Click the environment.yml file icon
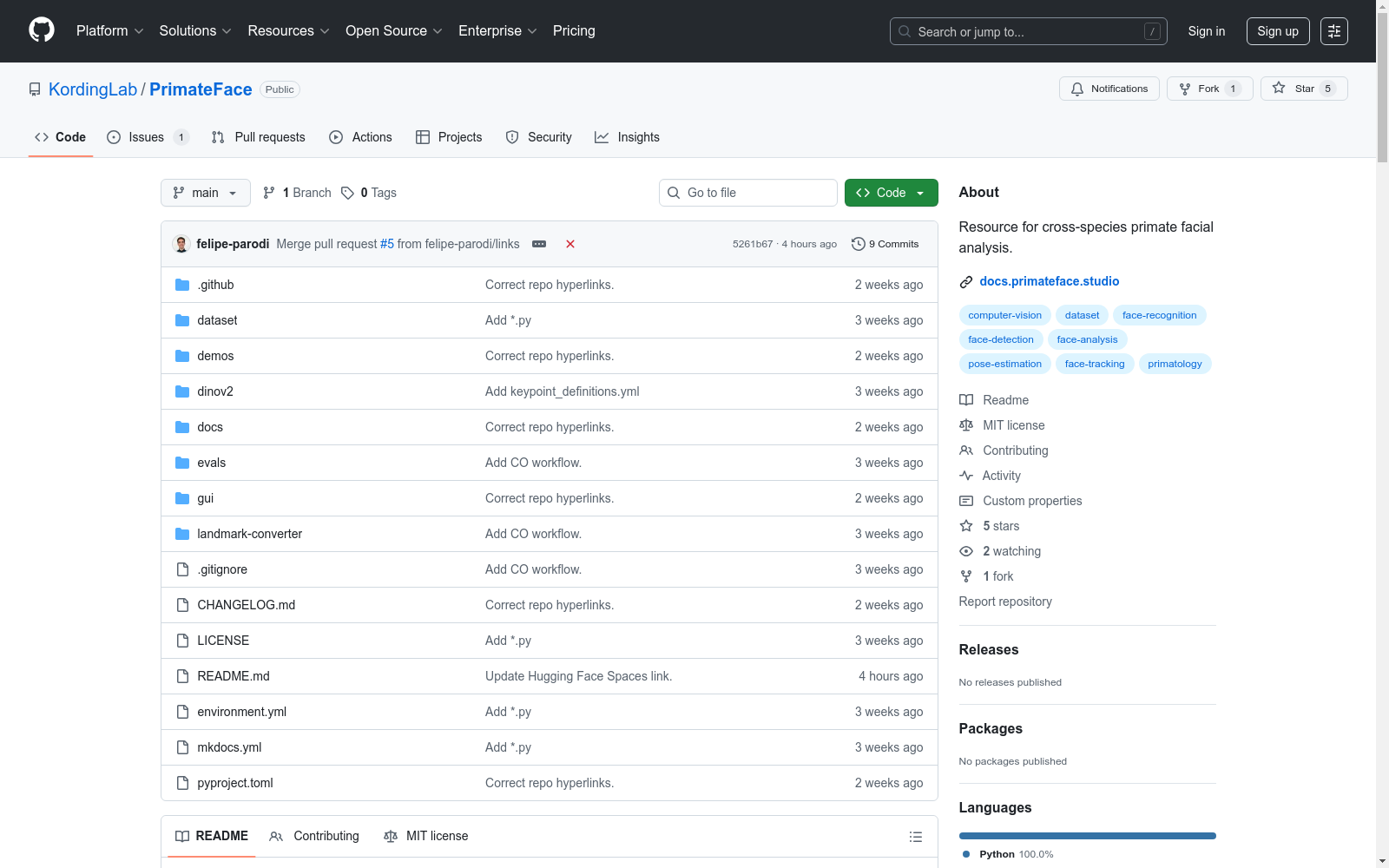This screenshot has width=1389, height=868. tap(182, 712)
